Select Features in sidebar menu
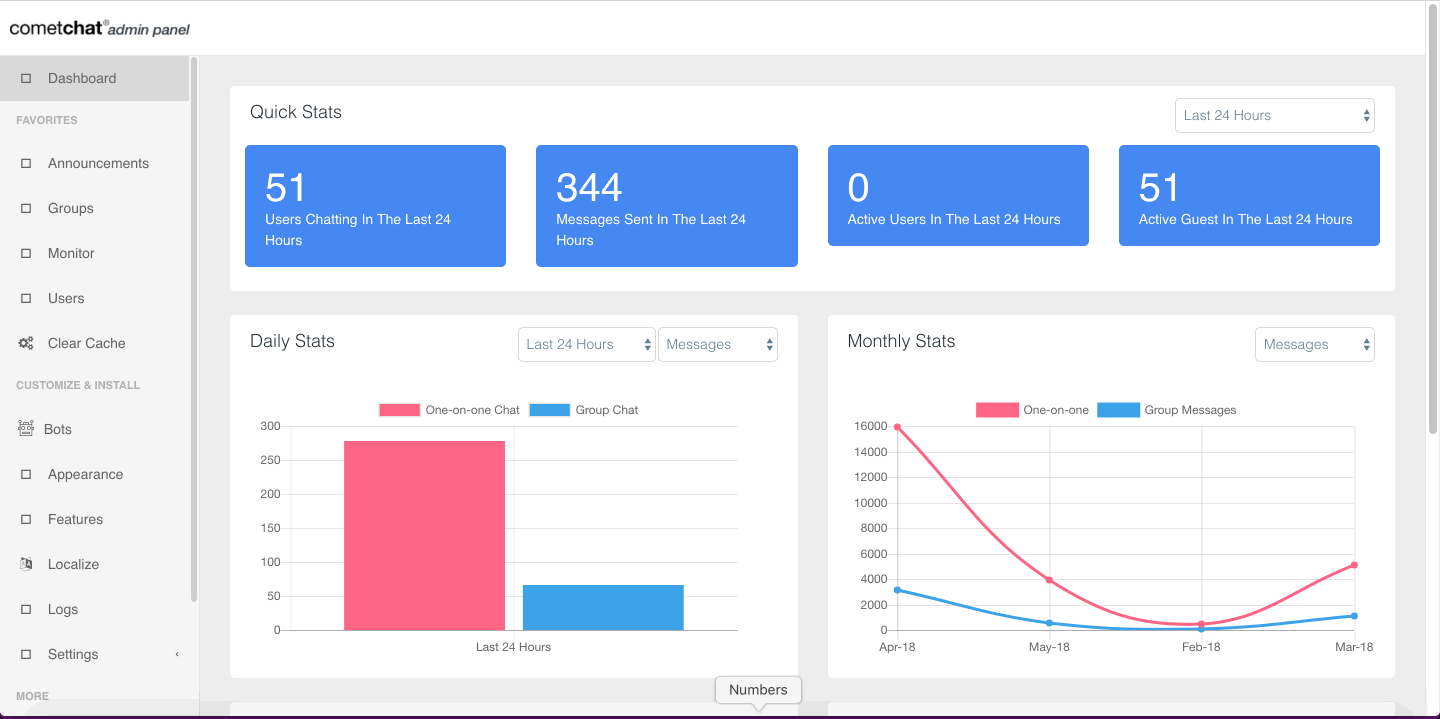Screen dimensions: 1440x719 [75, 519]
